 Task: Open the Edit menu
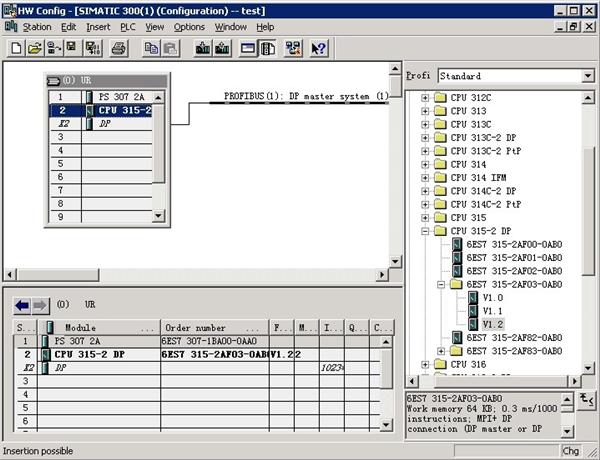click(x=68, y=27)
